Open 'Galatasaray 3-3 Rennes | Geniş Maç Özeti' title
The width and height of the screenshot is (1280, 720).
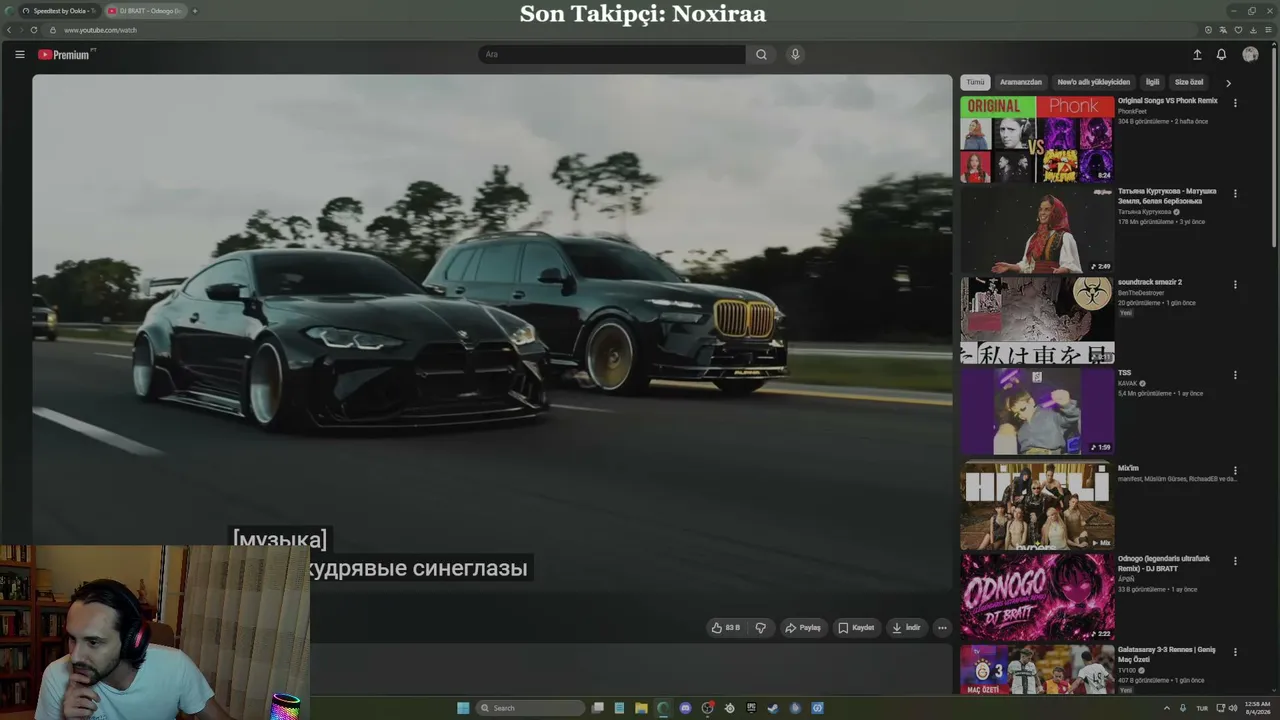click(1167, 654)
